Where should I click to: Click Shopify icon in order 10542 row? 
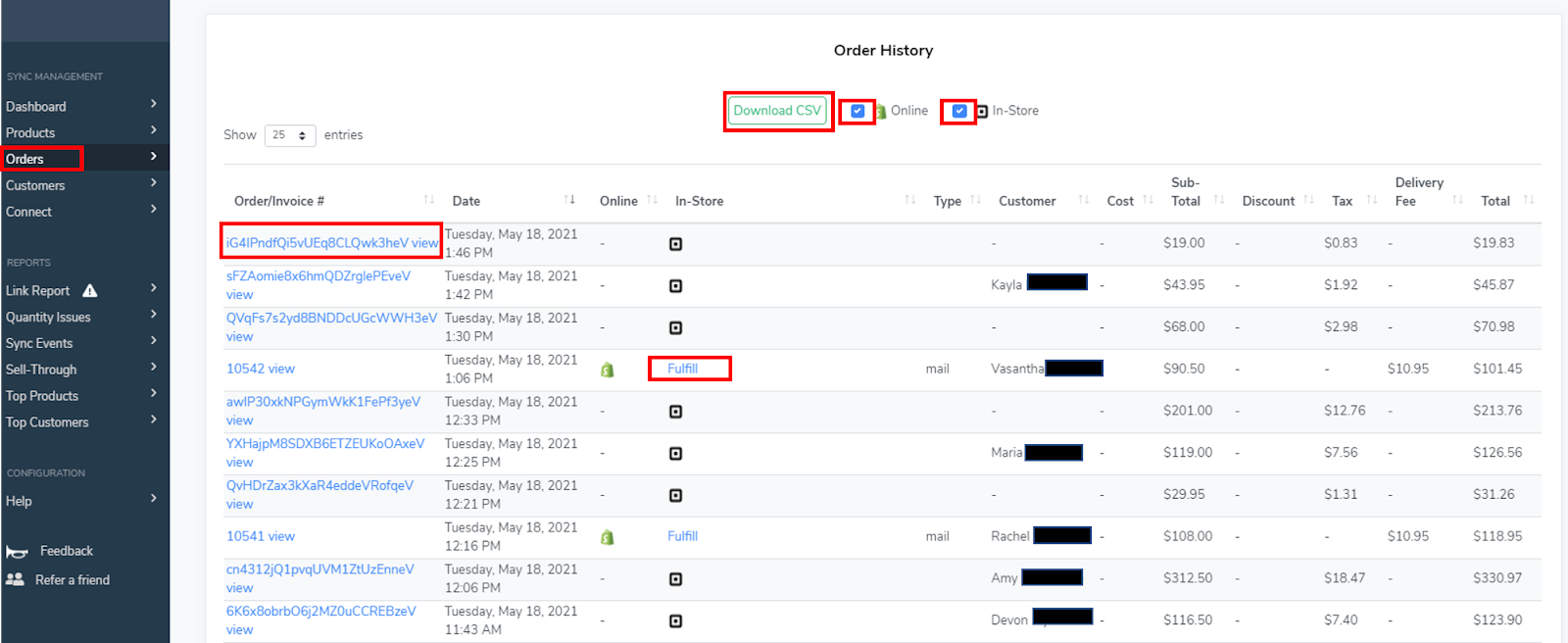click(x=607, y=370)
